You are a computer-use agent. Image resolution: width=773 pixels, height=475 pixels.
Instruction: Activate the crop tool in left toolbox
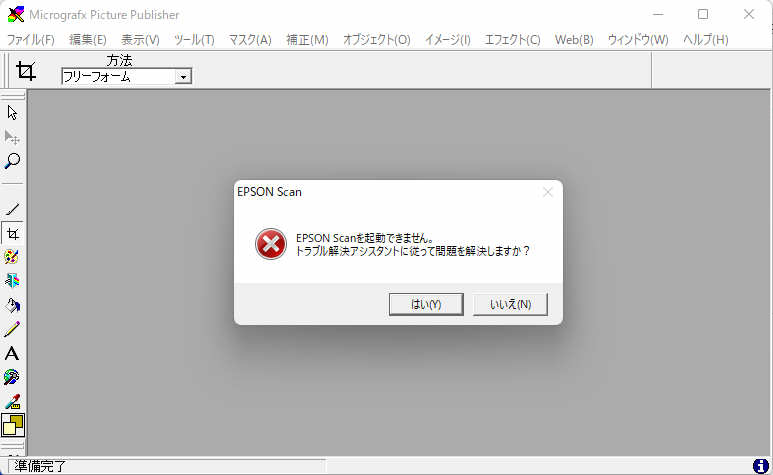point(12,234)
